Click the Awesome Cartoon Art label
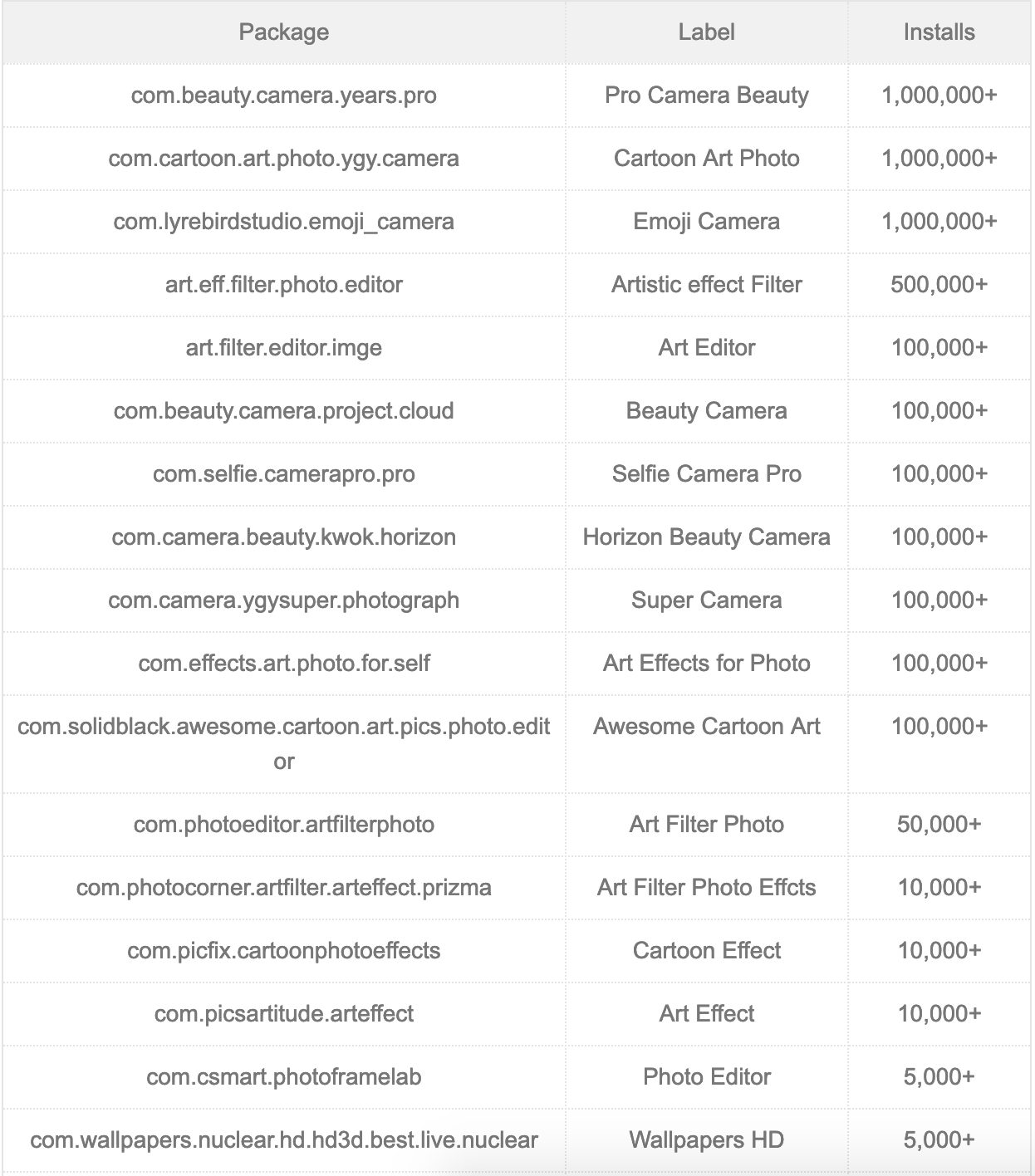 (x=706, y=727)
